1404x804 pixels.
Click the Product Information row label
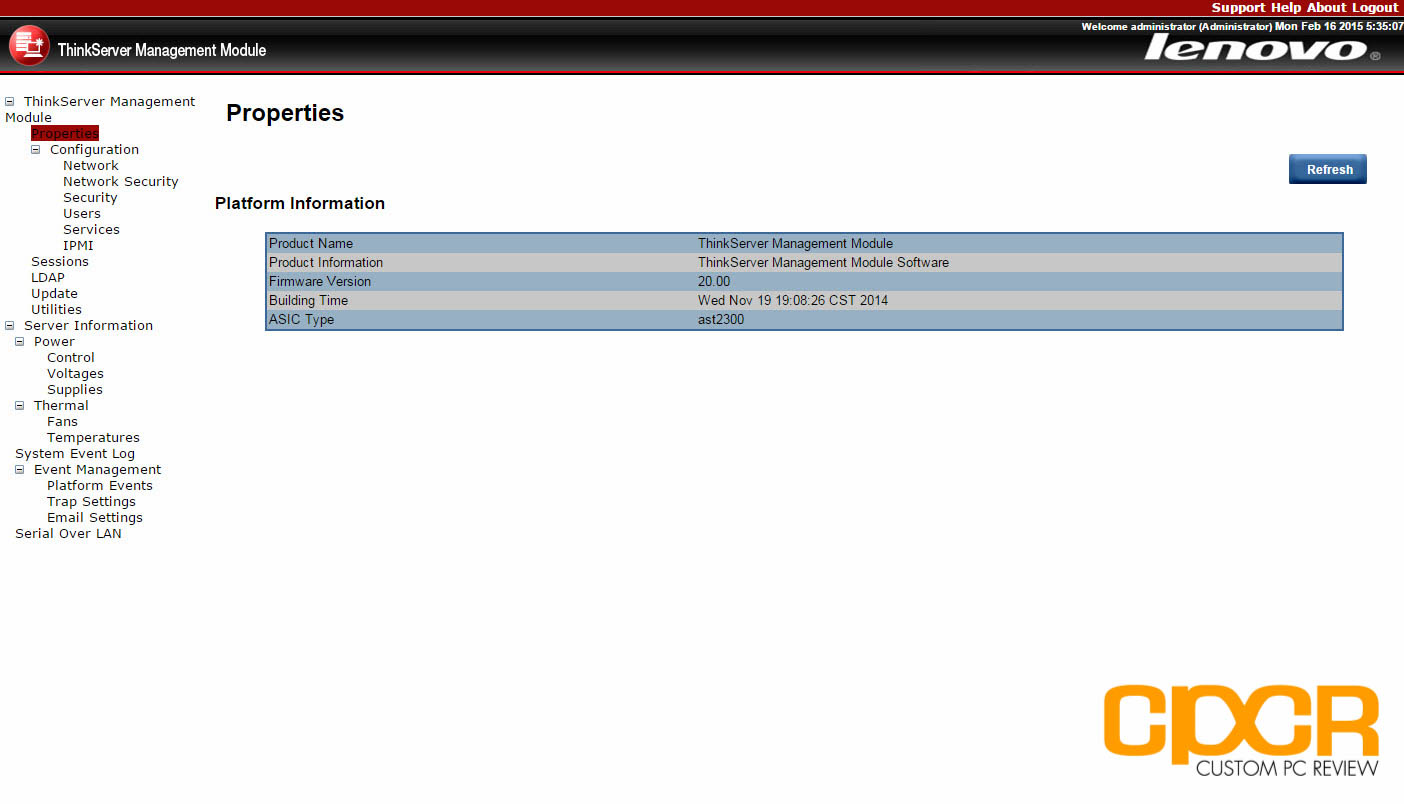click(326, 263)
